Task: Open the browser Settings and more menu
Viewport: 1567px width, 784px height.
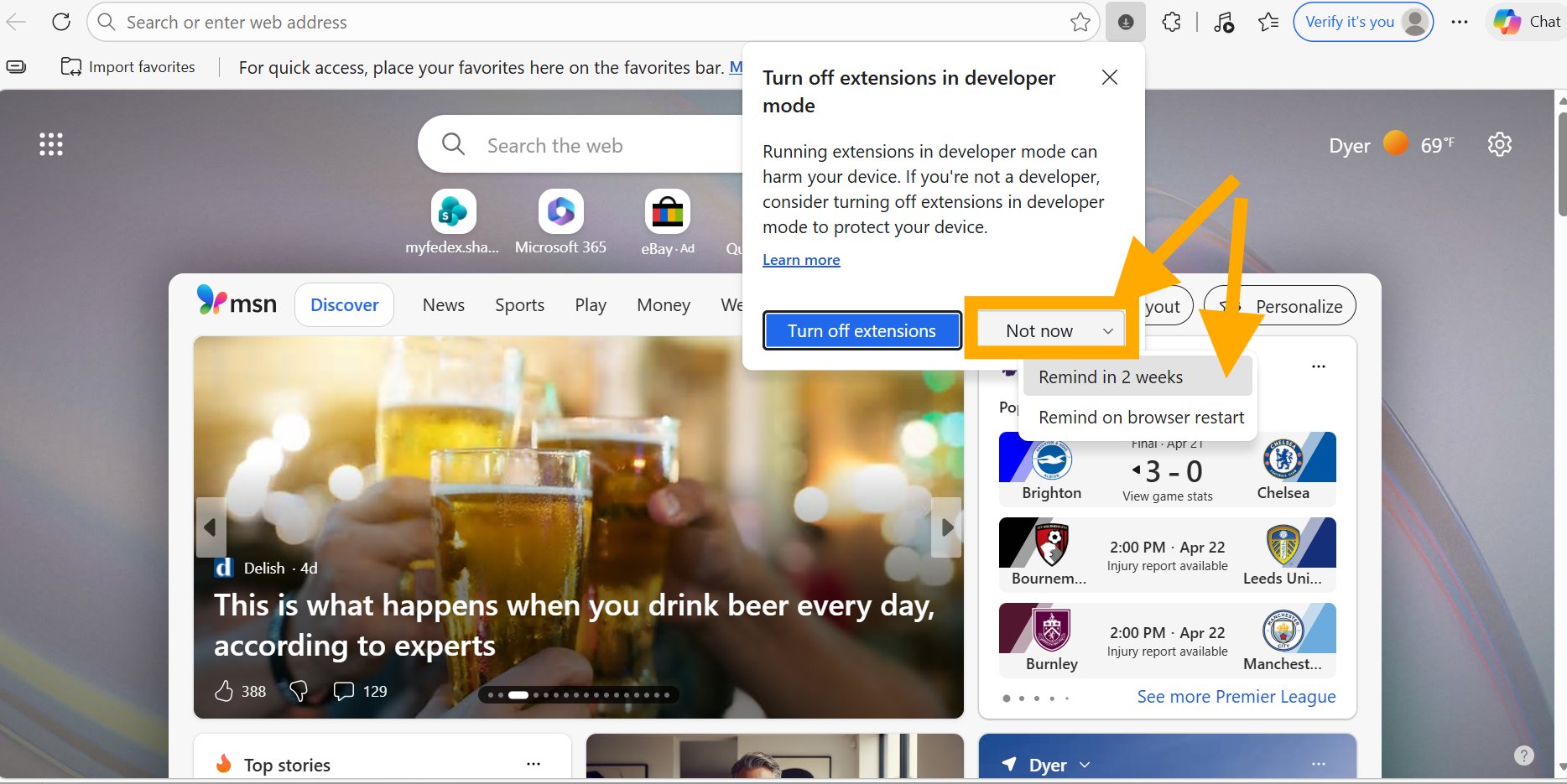Action: pos(1460,23)
